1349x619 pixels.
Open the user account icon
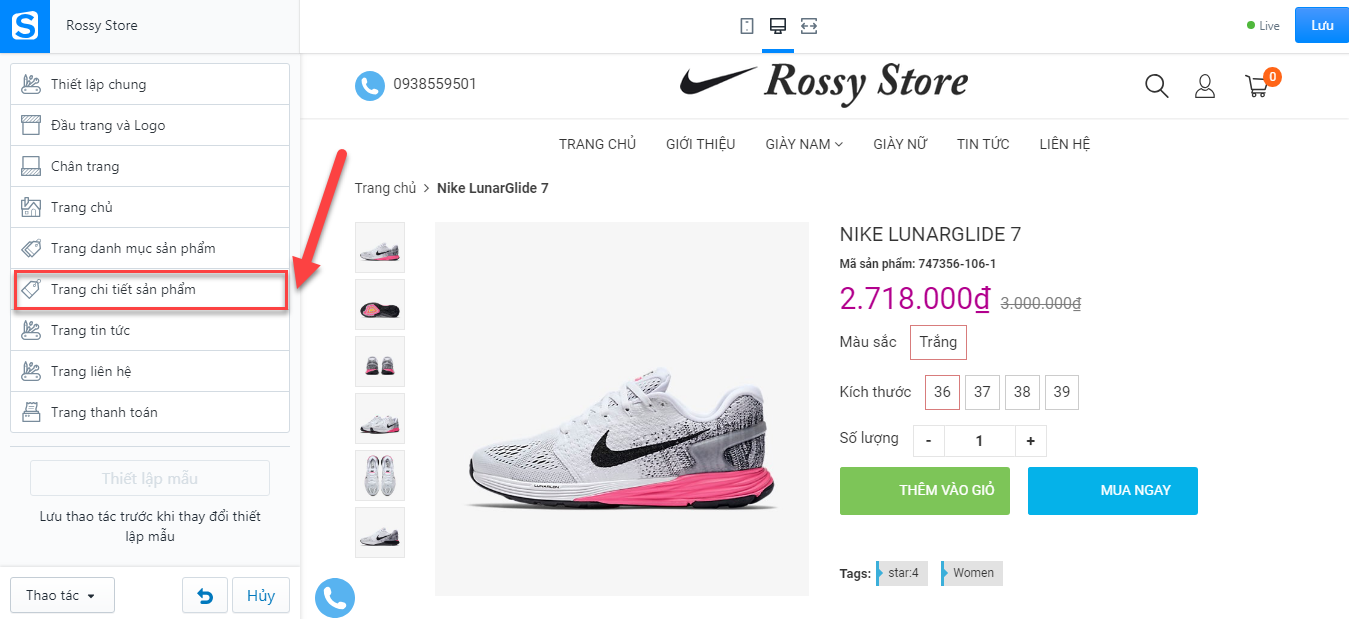pos(1205,86)
